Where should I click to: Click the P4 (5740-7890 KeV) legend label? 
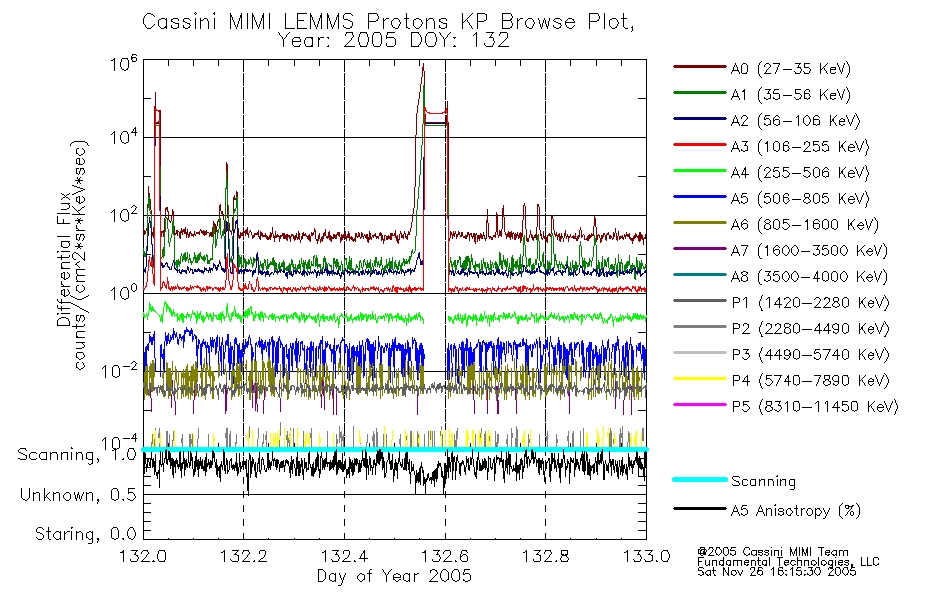tap(810, 381)
